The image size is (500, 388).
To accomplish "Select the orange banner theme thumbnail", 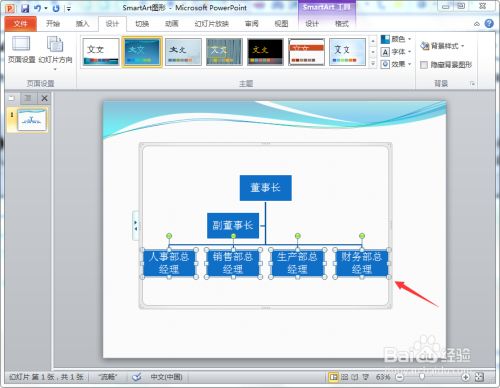I will (306, 52).
